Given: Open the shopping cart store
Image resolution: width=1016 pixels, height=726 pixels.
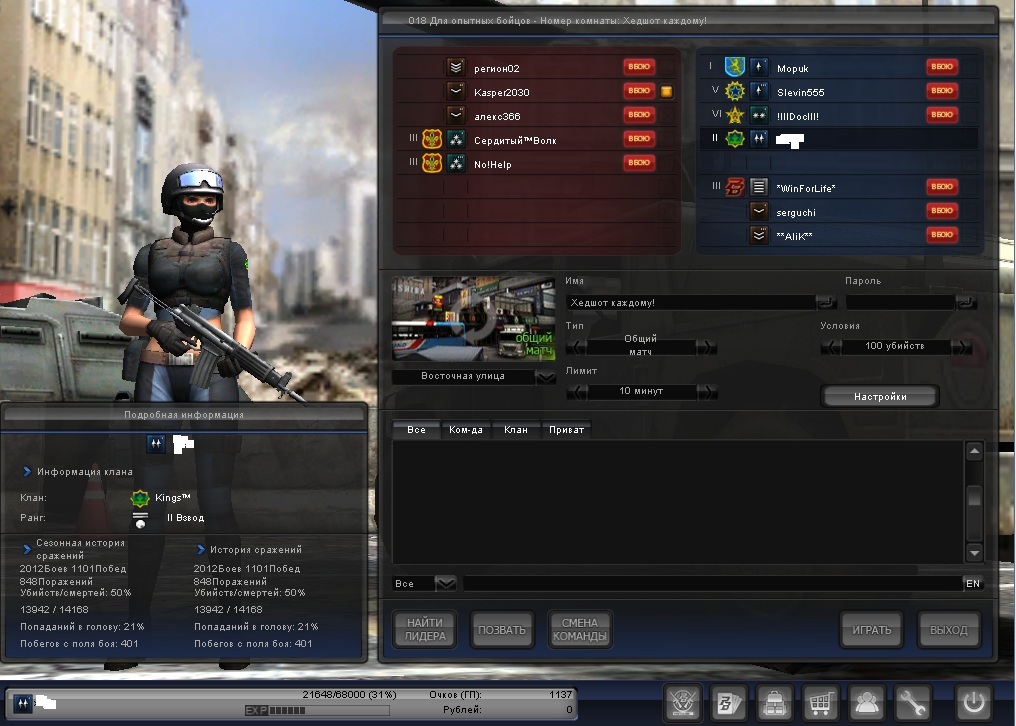Looking at the screenshot, I should pos(820,702).
